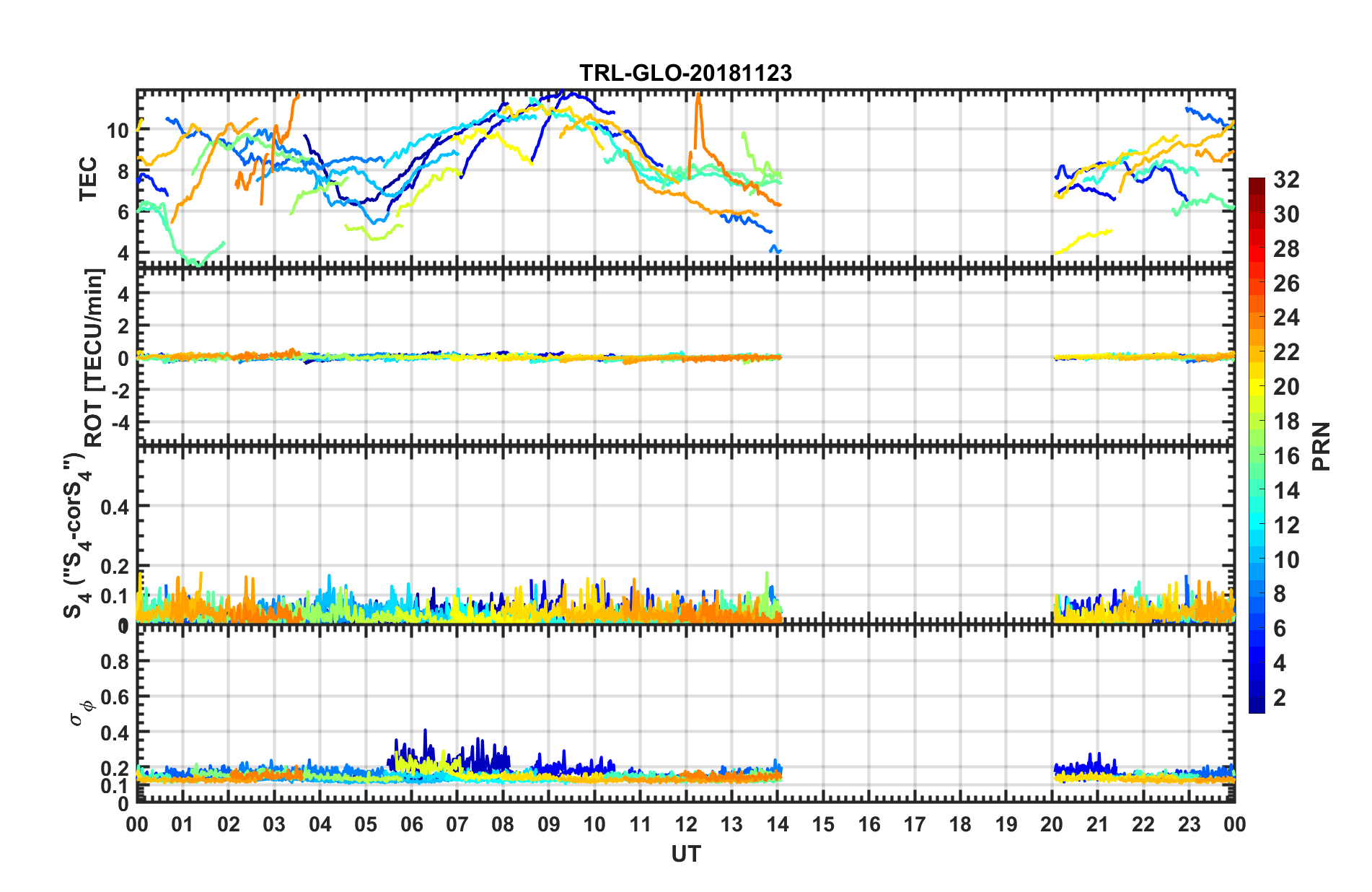Select the "30" PRN colorbar label

coord(1286,214)
